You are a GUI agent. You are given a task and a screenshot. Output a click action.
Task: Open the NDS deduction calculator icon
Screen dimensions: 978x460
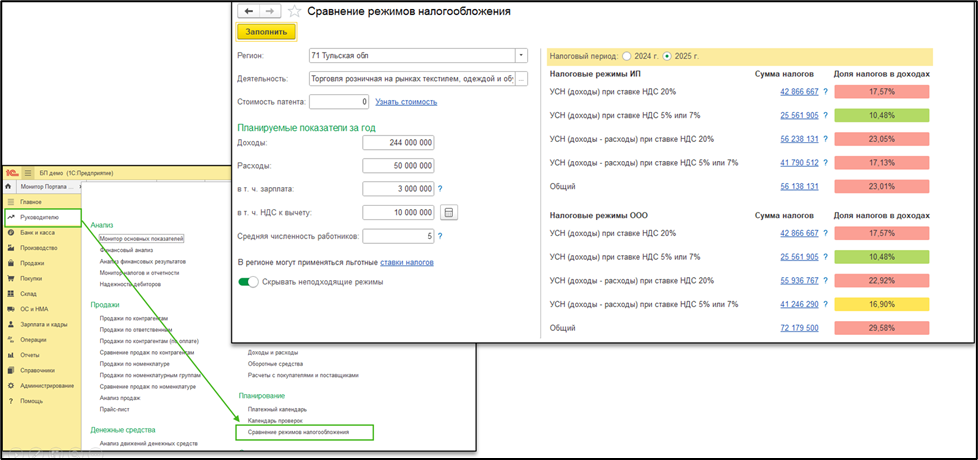click(448, 213)
